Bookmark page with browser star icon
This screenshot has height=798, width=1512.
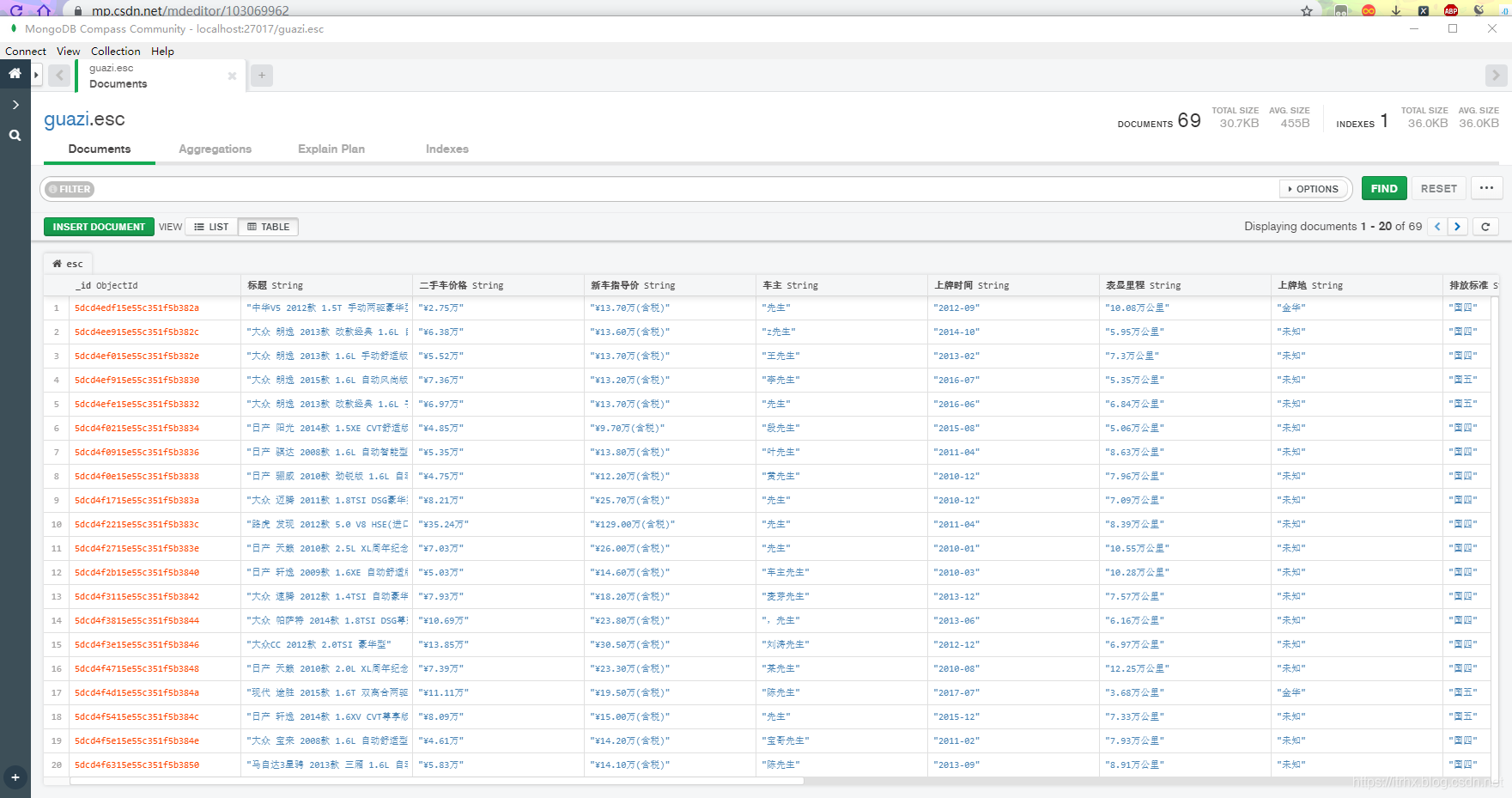point(1307,11)
